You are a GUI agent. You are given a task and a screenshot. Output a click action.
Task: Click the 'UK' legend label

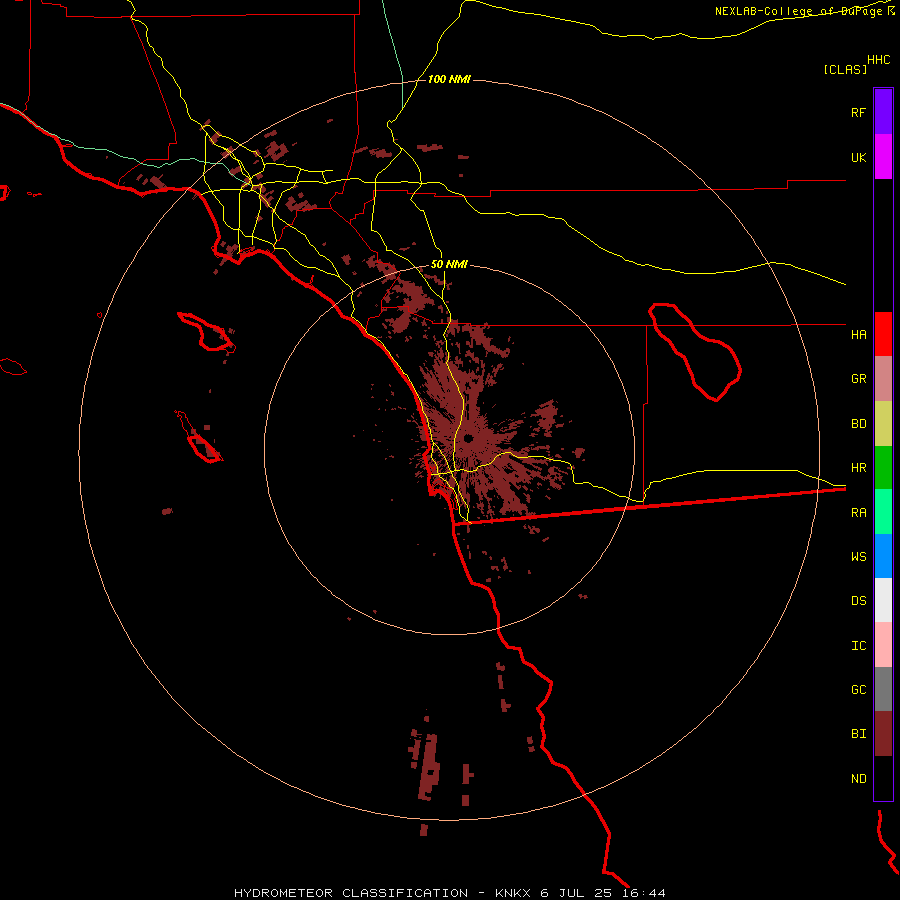point(858,157)
